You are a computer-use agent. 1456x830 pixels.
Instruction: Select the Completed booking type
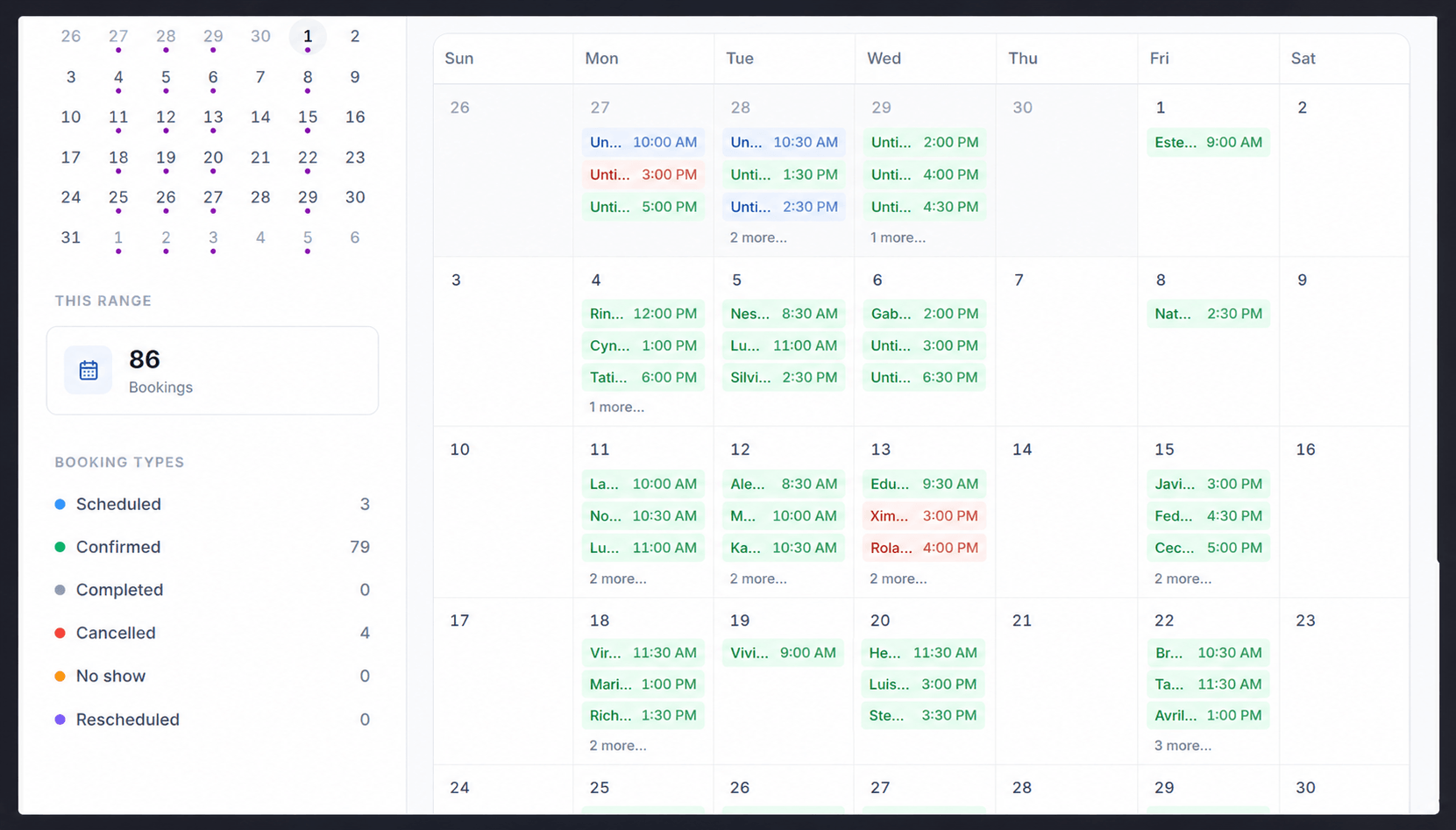tap(212, 590)
